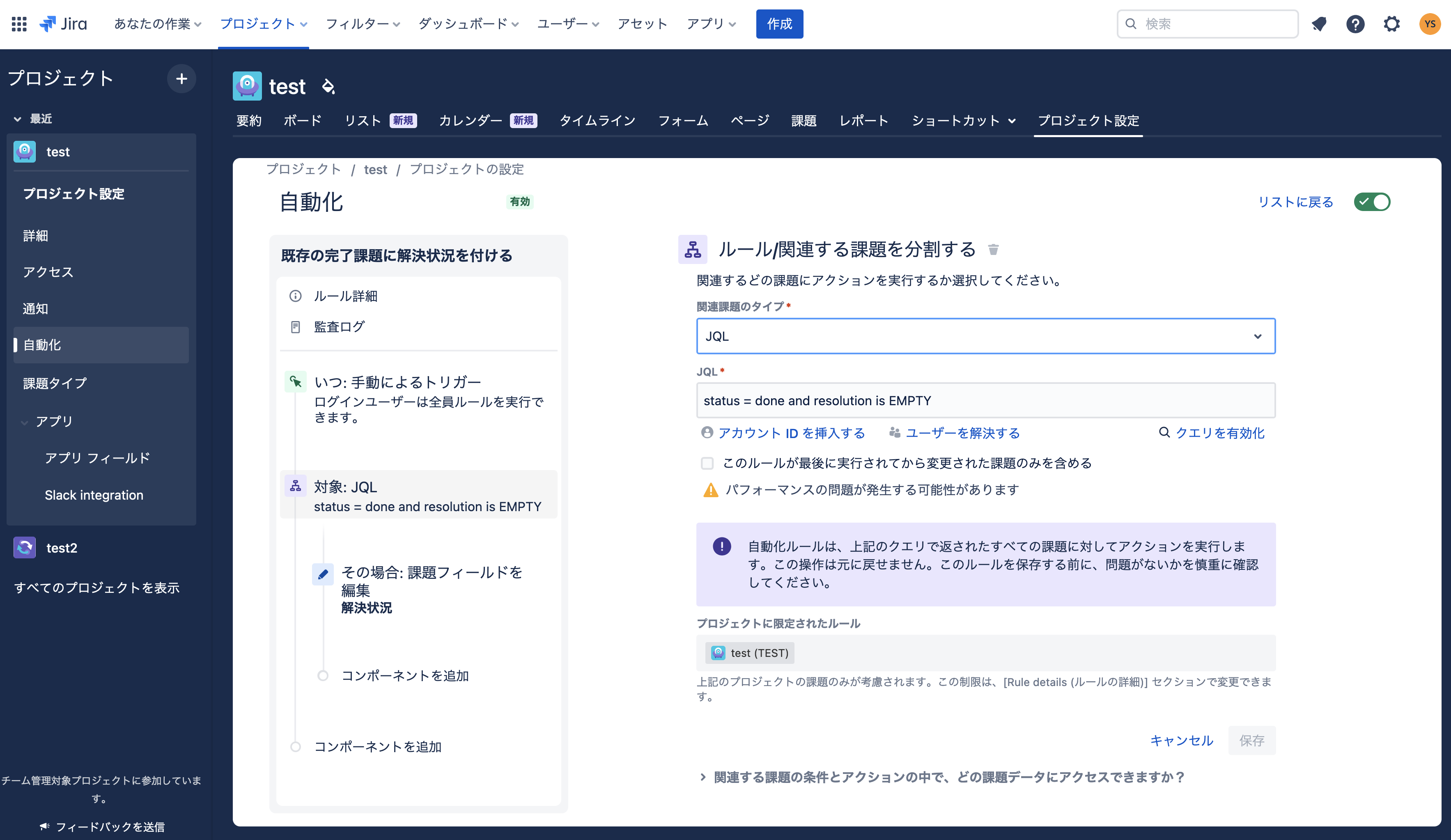
Task: Click the manual trigger icon in rule flow
Action: click(x=295, y=382)
